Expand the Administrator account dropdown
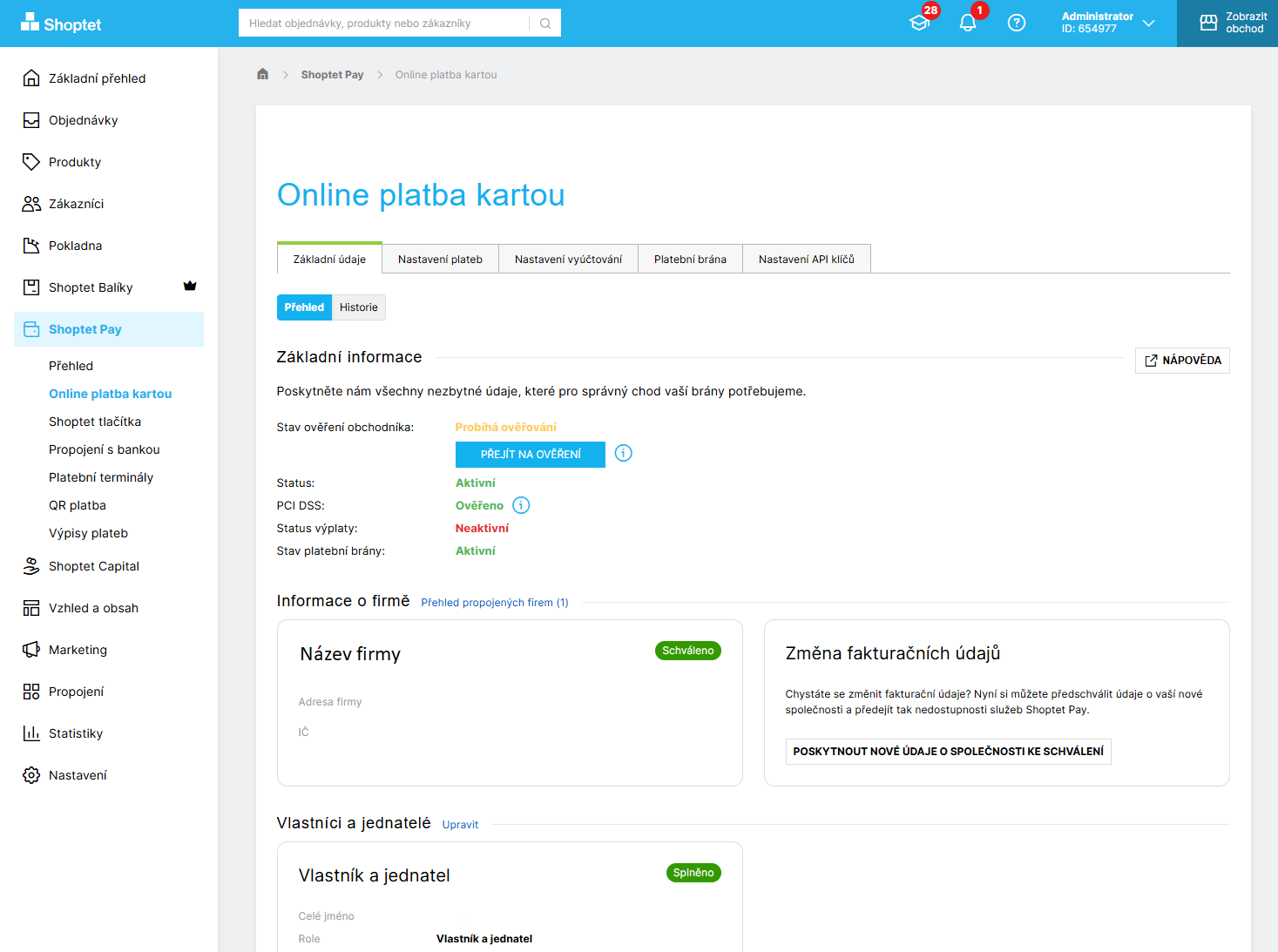 pyautogui.click(x=1107, y=24)
